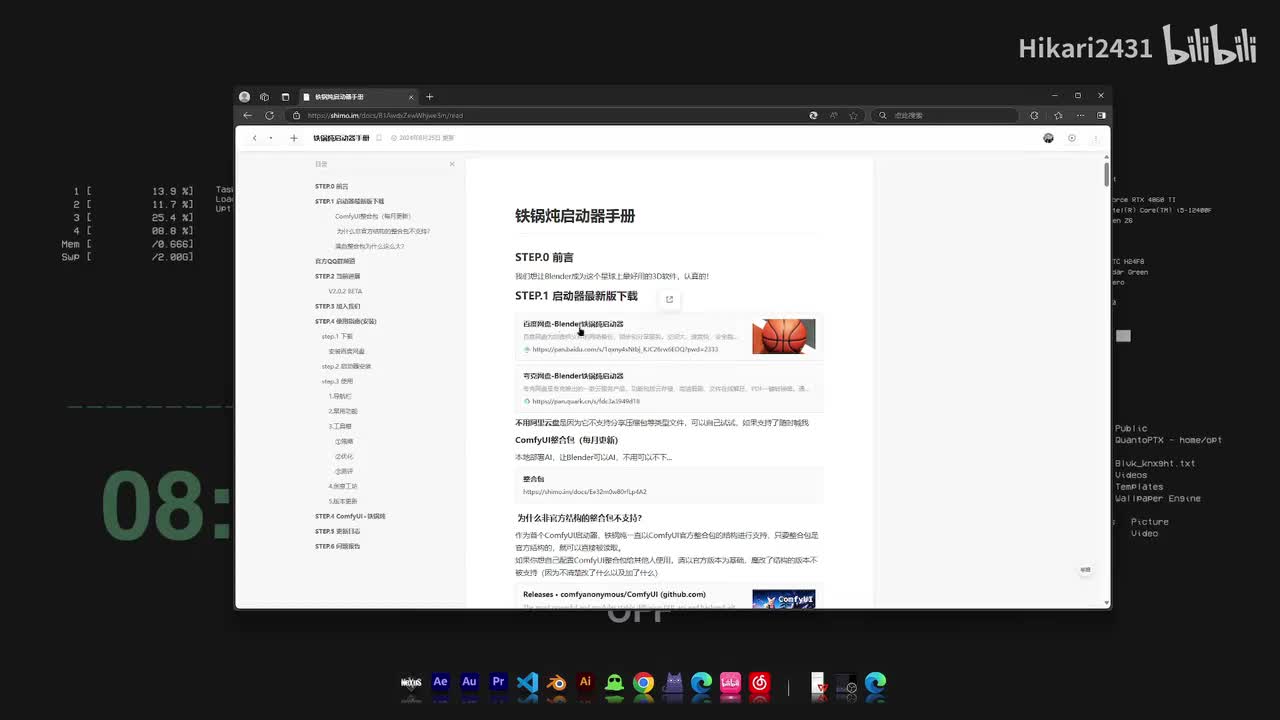
Task: Open the dark window thumbnail in dock
Action: click(x=846, y=683)
